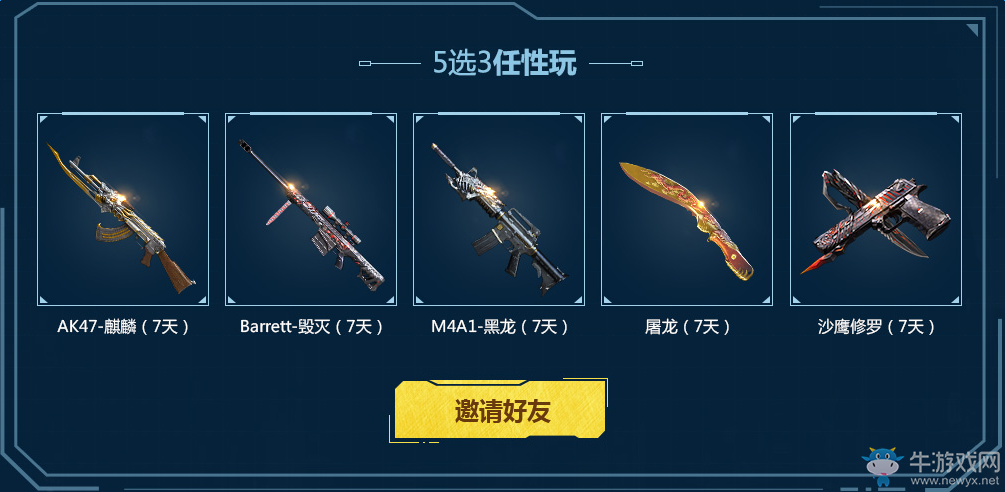Click the M4A1-黑龙（7天）caption text

tap(499, 327)
